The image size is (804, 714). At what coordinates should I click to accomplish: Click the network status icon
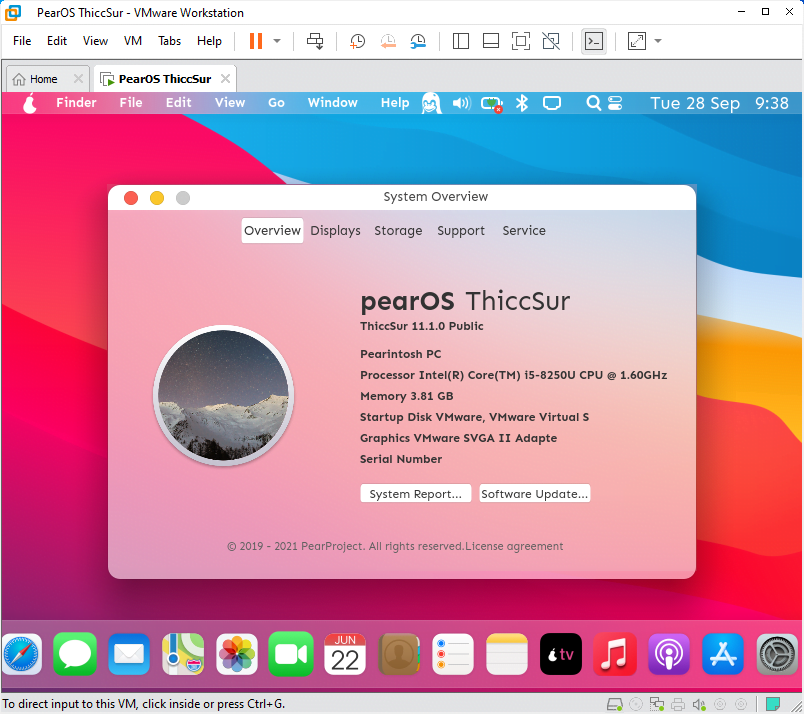[x=491, y=104]
